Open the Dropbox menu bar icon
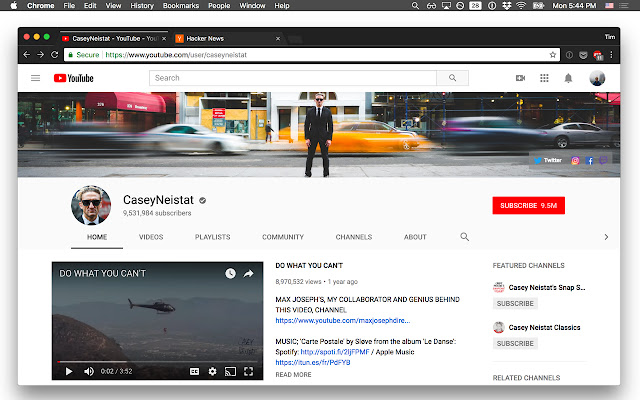This screenshot has width=640, height=400. pos(507,6)
